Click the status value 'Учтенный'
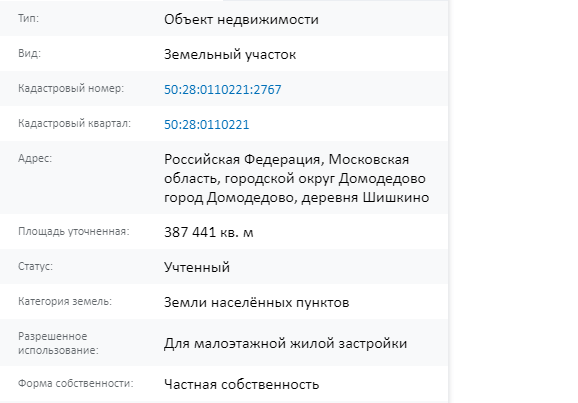Viewport: 578px width, 403px height. point(197,267)
